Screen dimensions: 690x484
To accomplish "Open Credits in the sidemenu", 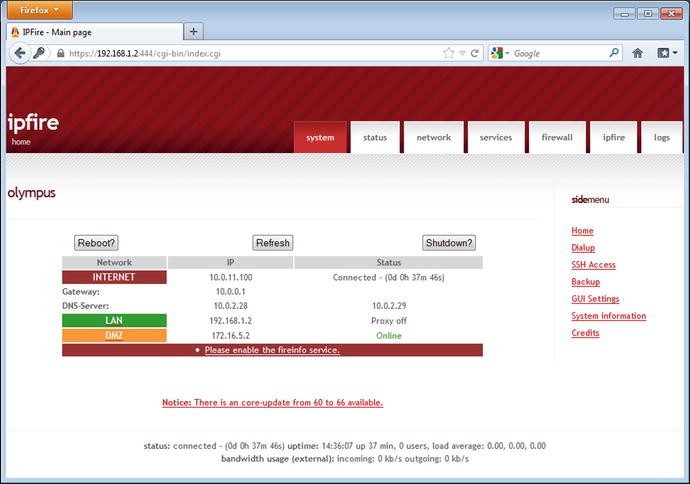I will (x=585, y=333).
